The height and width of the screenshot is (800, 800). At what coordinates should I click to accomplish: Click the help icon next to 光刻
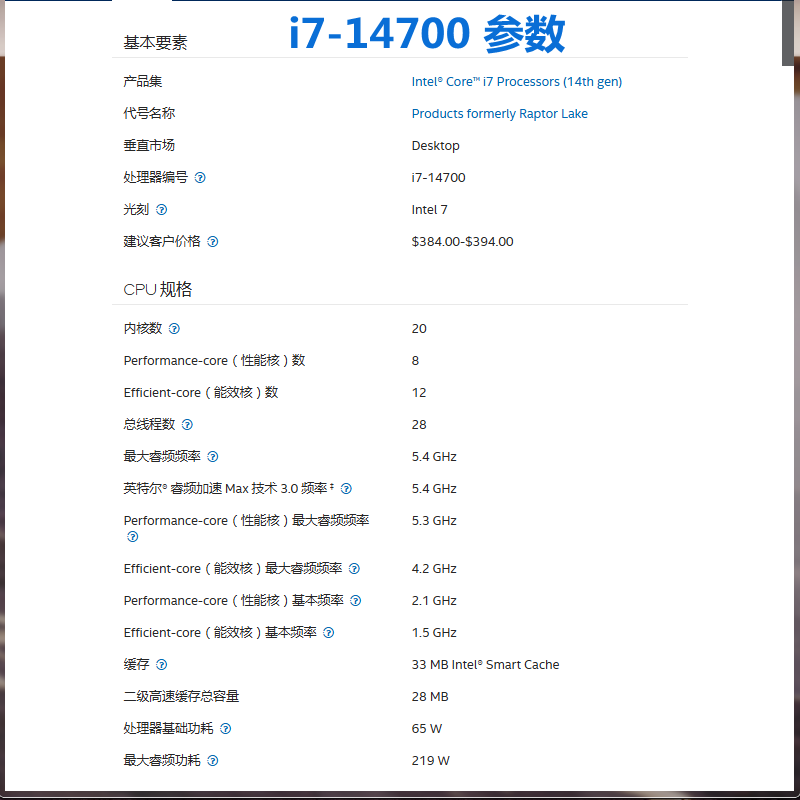click(x=161, y=210)
